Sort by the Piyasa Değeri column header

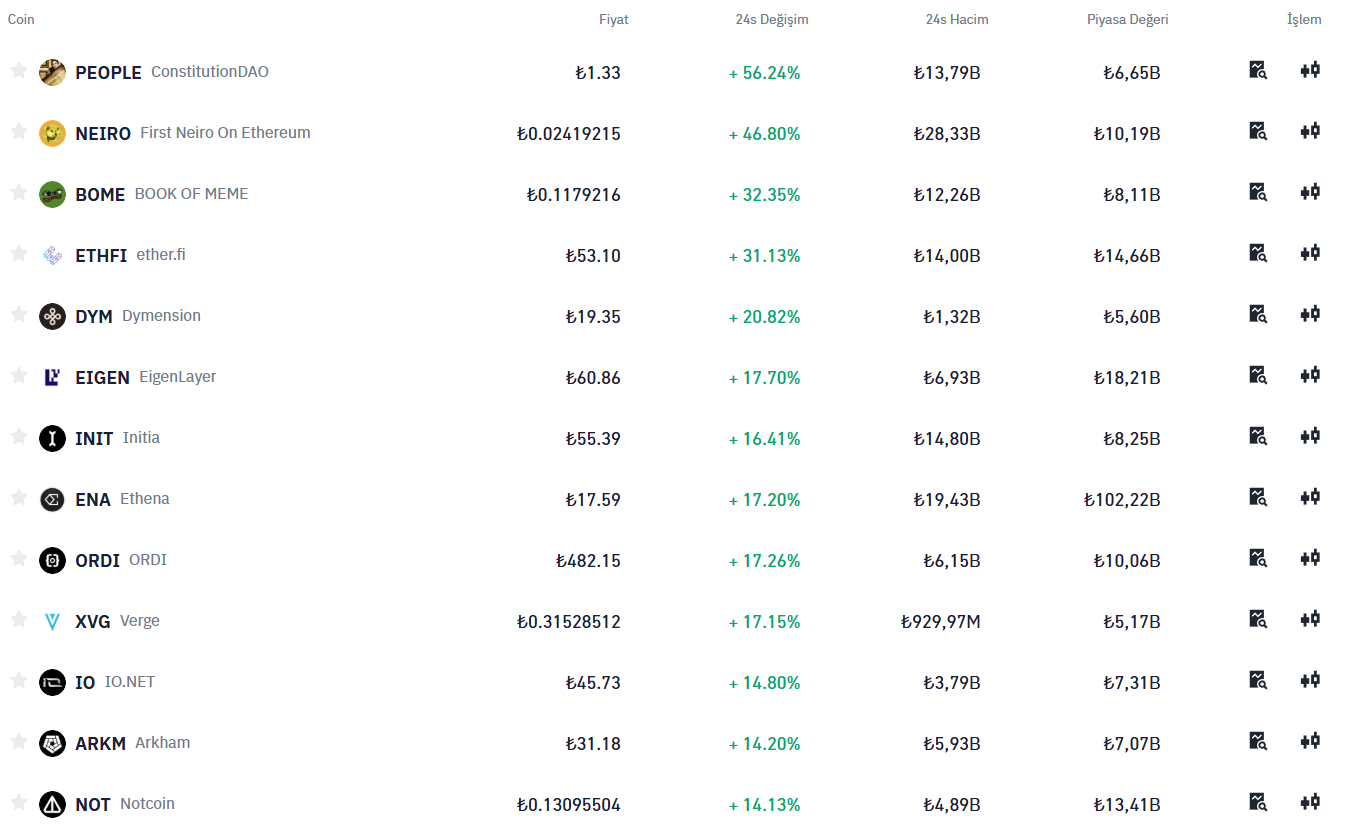click(x=1127, y=20)
